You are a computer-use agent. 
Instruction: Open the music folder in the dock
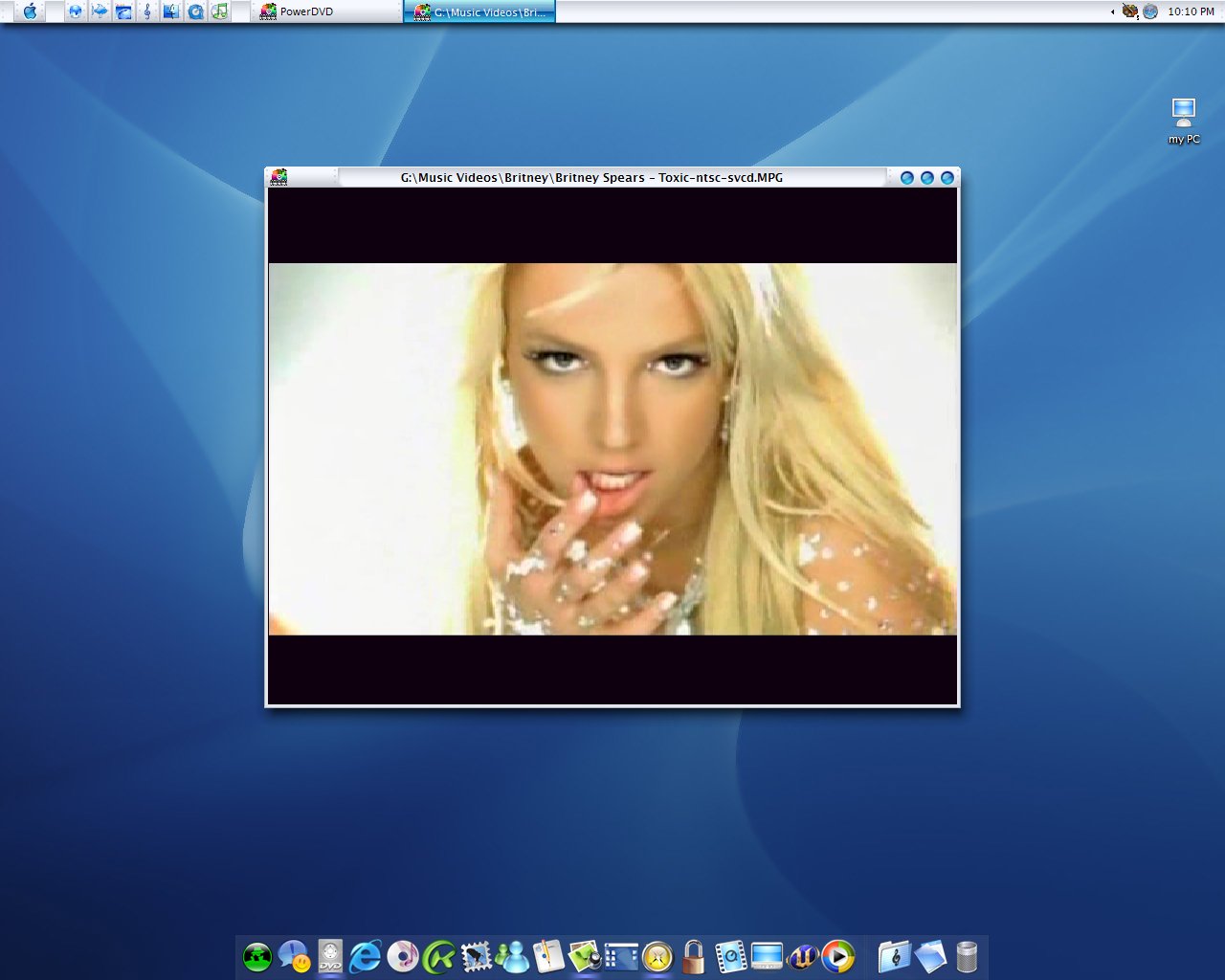(x=893, y=956)
